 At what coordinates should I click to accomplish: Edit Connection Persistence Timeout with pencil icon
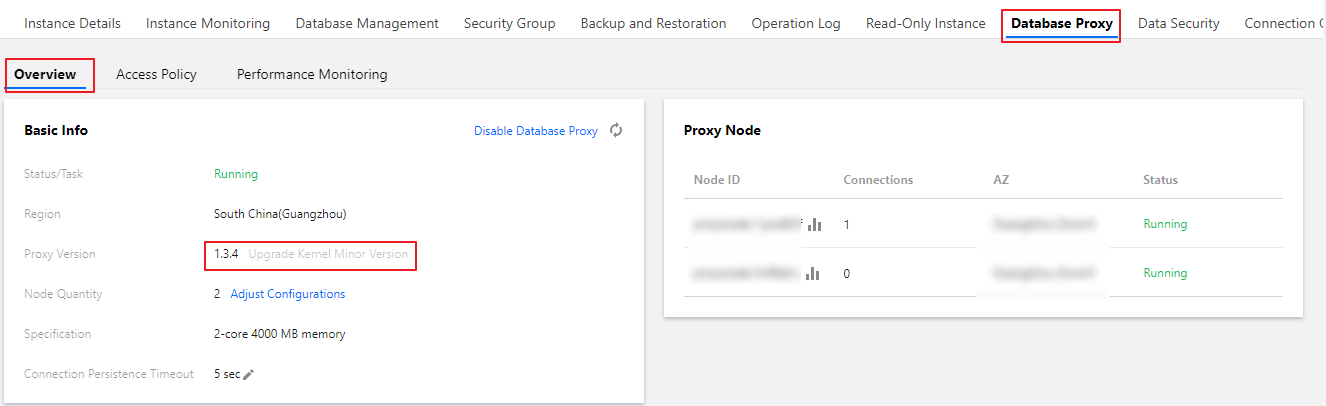pos(249,374)
